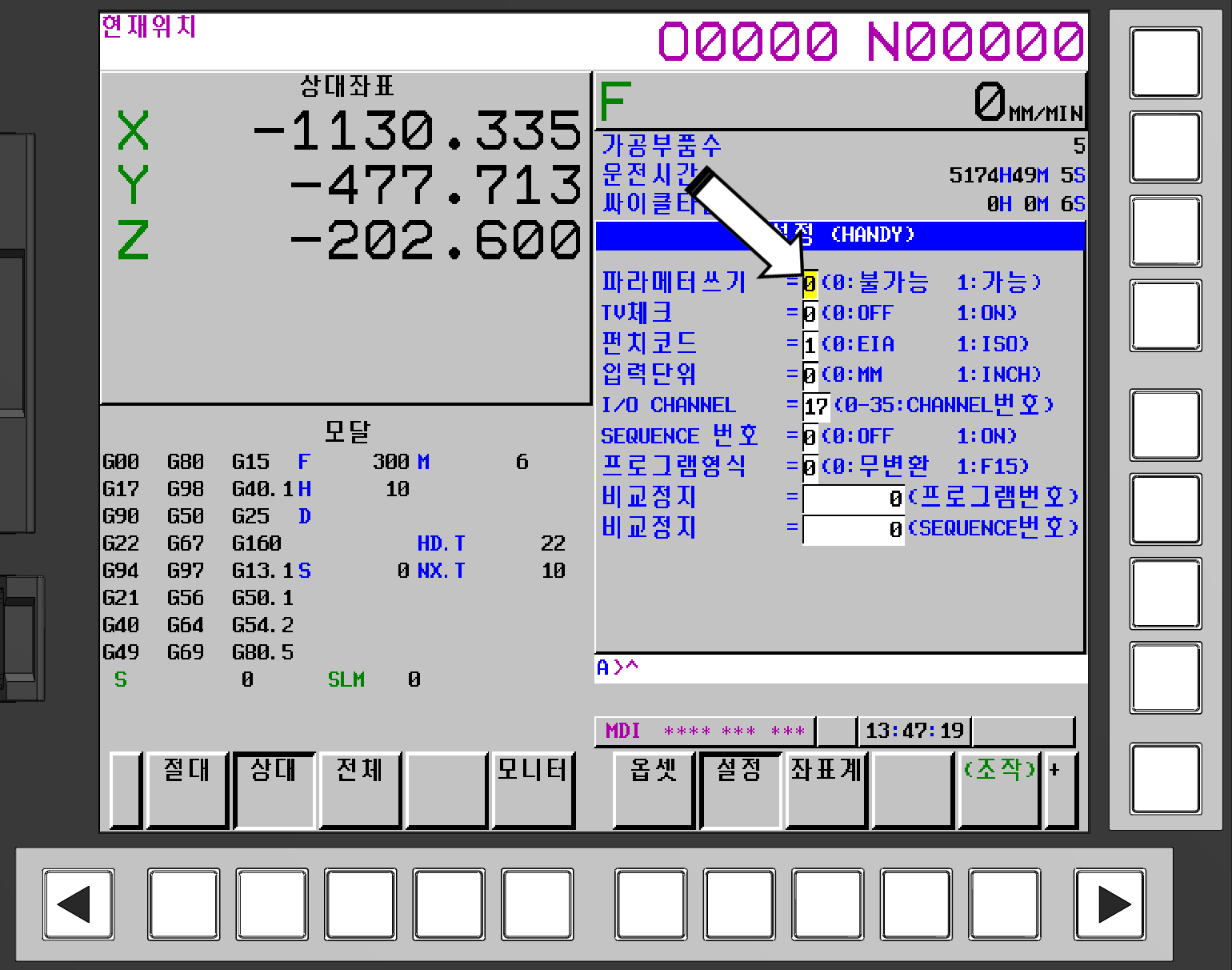Select the 입력단위 value field
The width and height of the screenshot is (1232, 970).
810,375
